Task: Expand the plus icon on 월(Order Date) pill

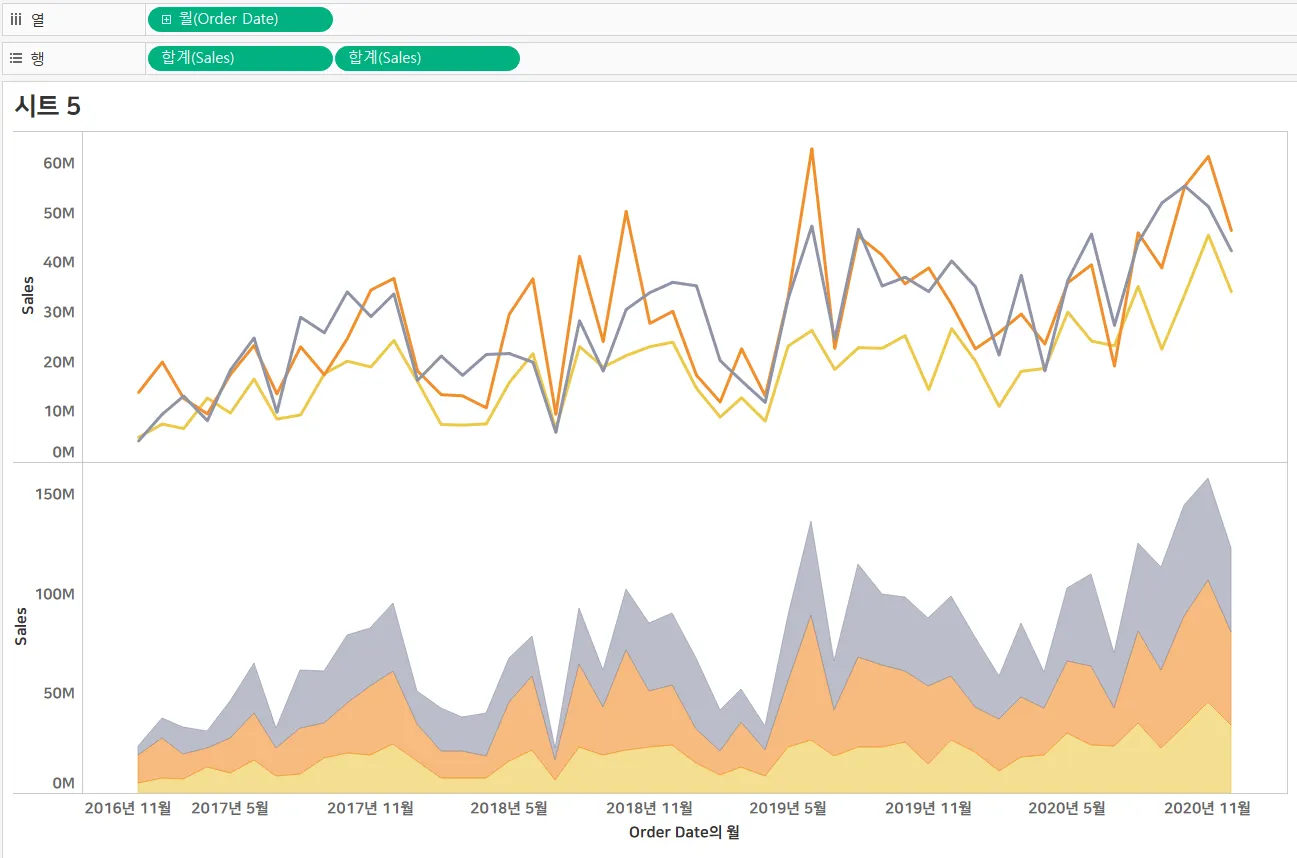Action: pyautogui.click(x=166, y=19)
